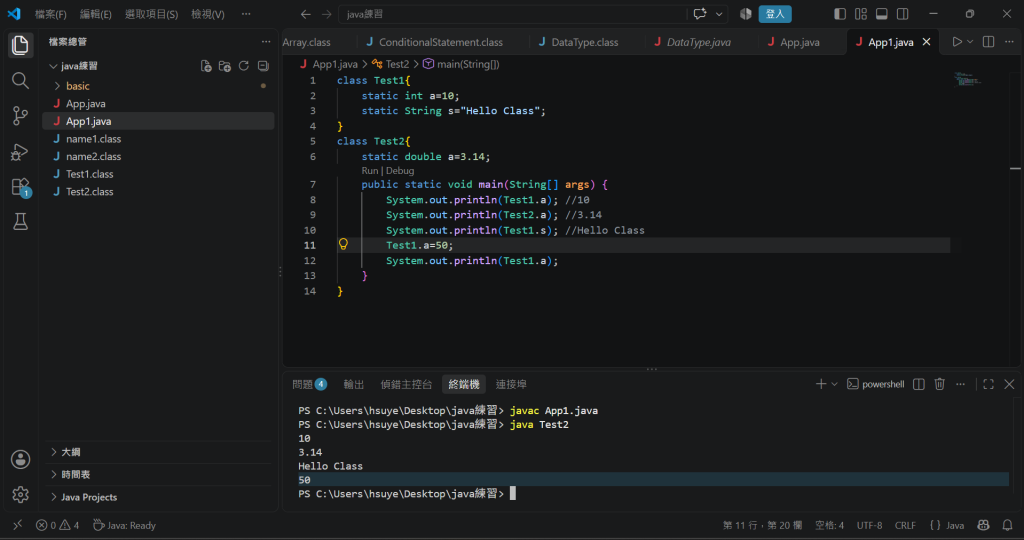
Task: Click the java練習 command center search box
Action: point(512,14)
